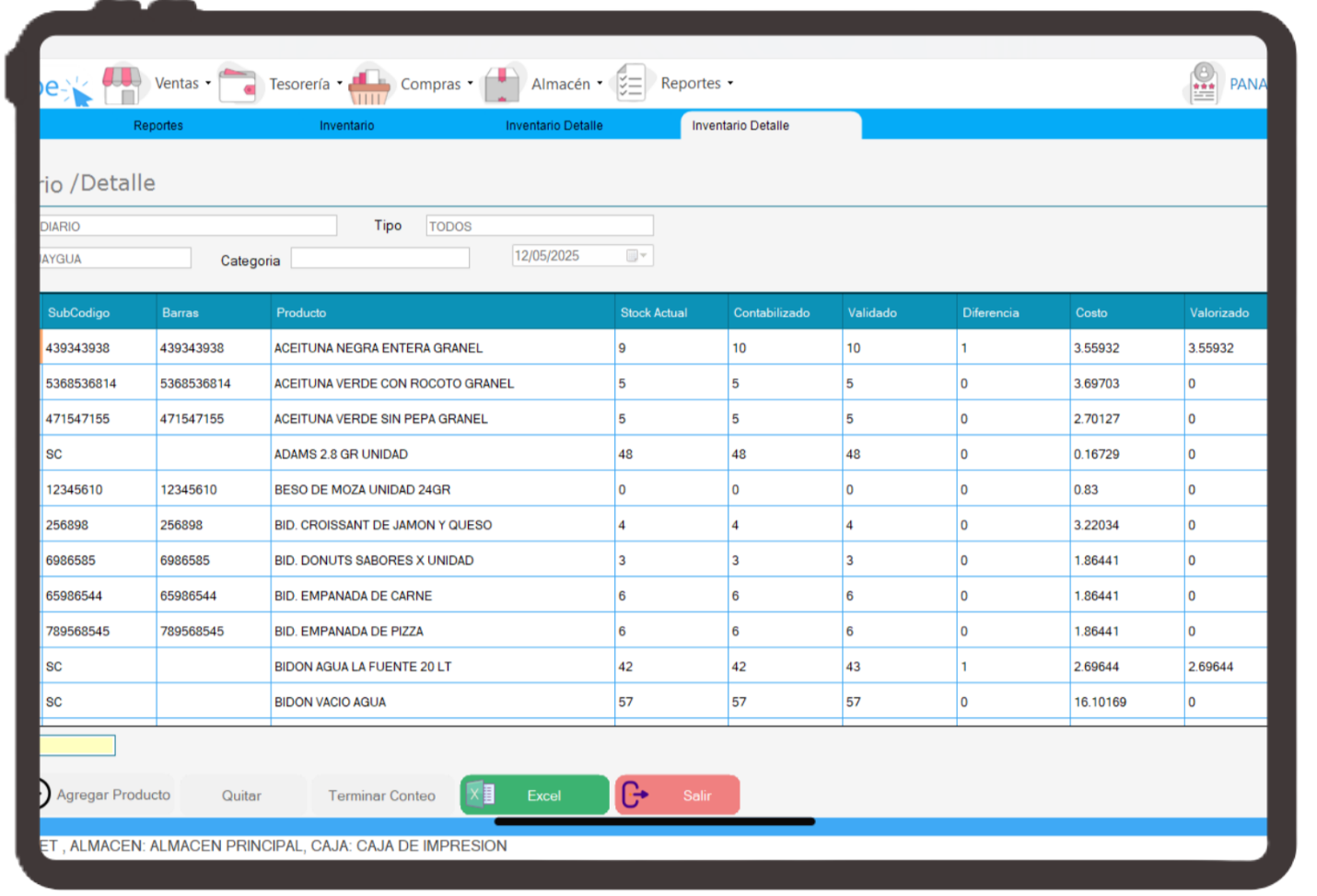Click the Agregar Producto button
This screenshot has width=1317, height=896.
pyautogui.click(x=112, y=795)
